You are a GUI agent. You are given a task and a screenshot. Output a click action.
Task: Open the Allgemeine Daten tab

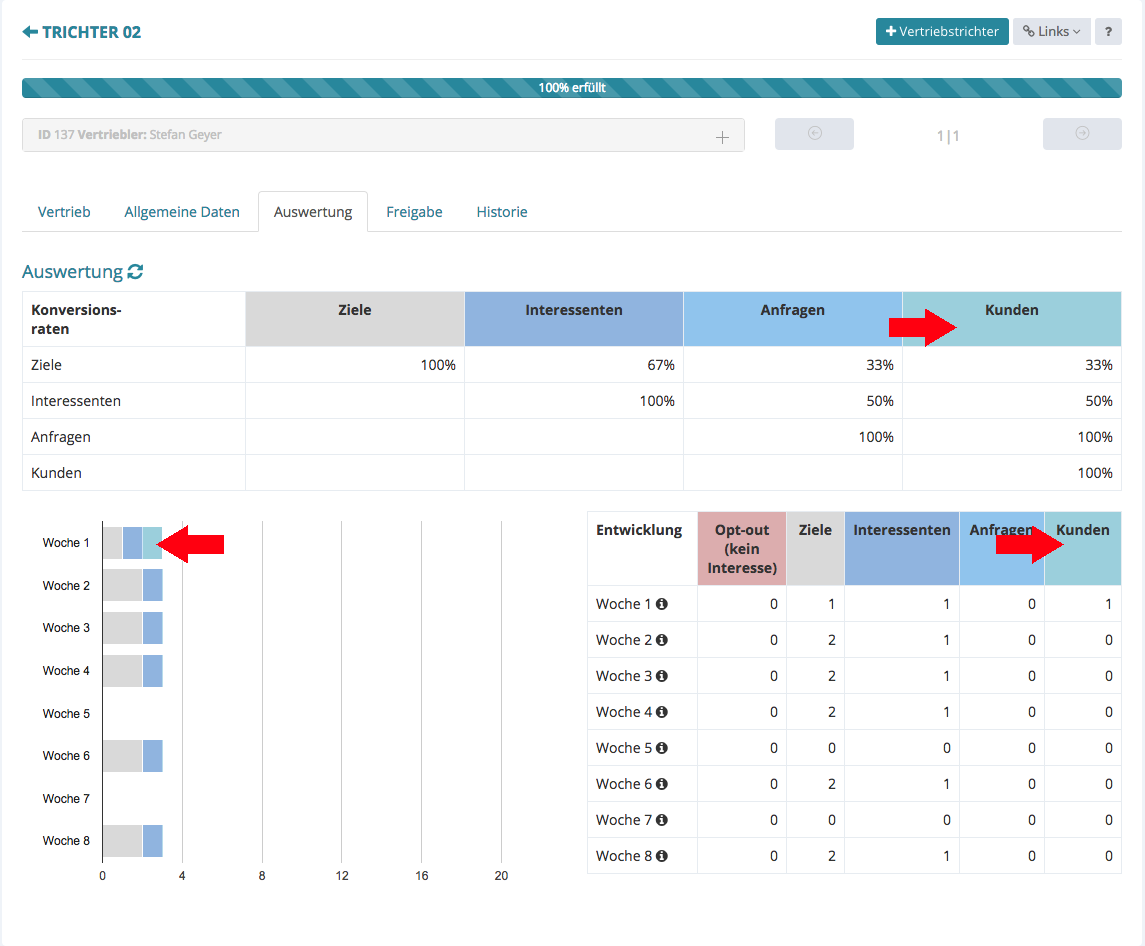tap(182, 212)
